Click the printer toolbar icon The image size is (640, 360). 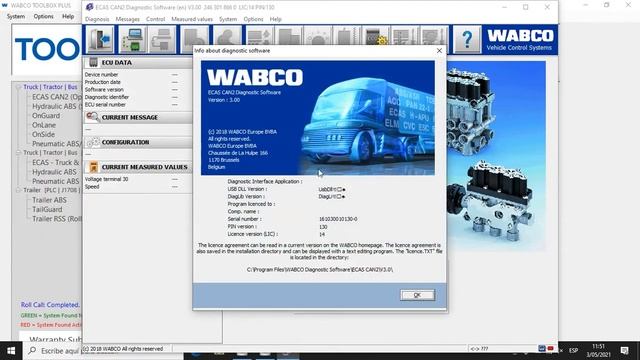click(162, 39)
